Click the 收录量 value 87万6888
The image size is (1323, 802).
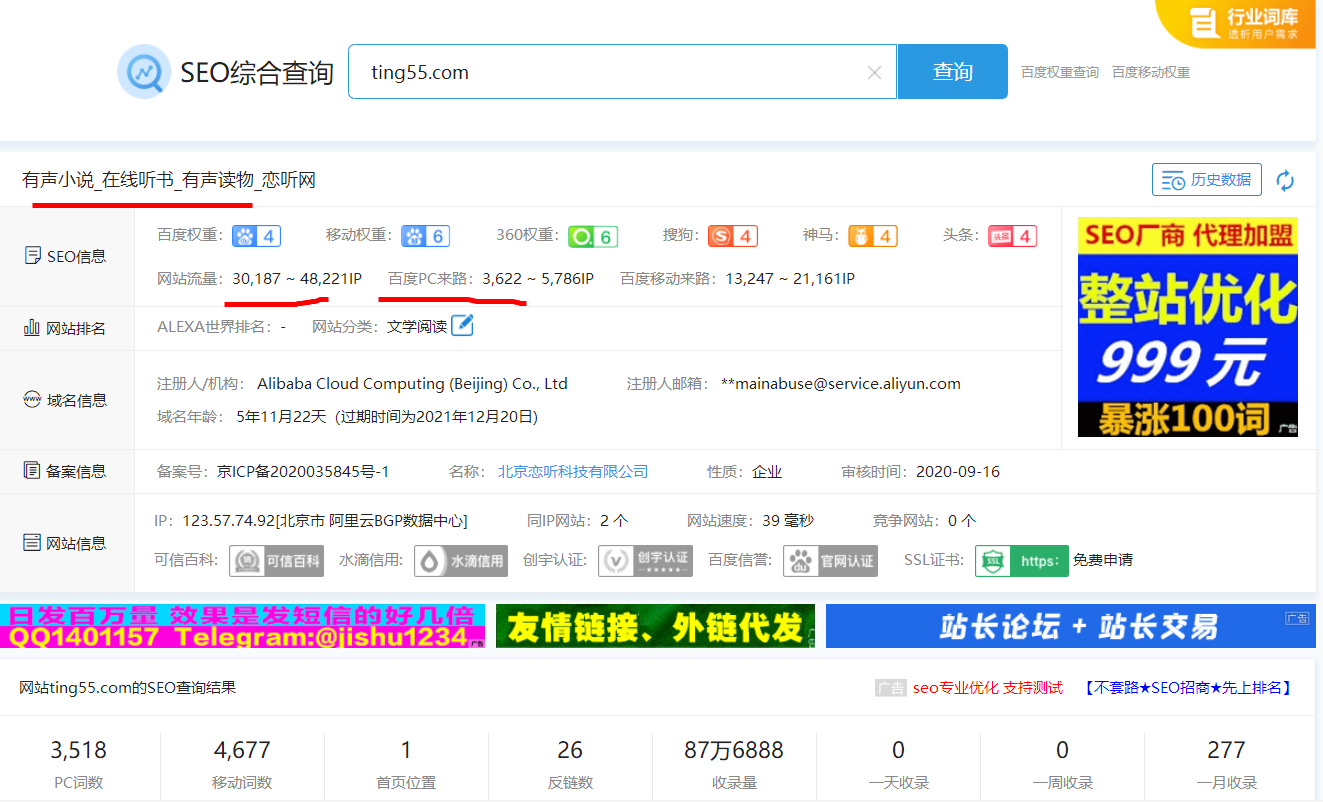click(x=734, y=750)
